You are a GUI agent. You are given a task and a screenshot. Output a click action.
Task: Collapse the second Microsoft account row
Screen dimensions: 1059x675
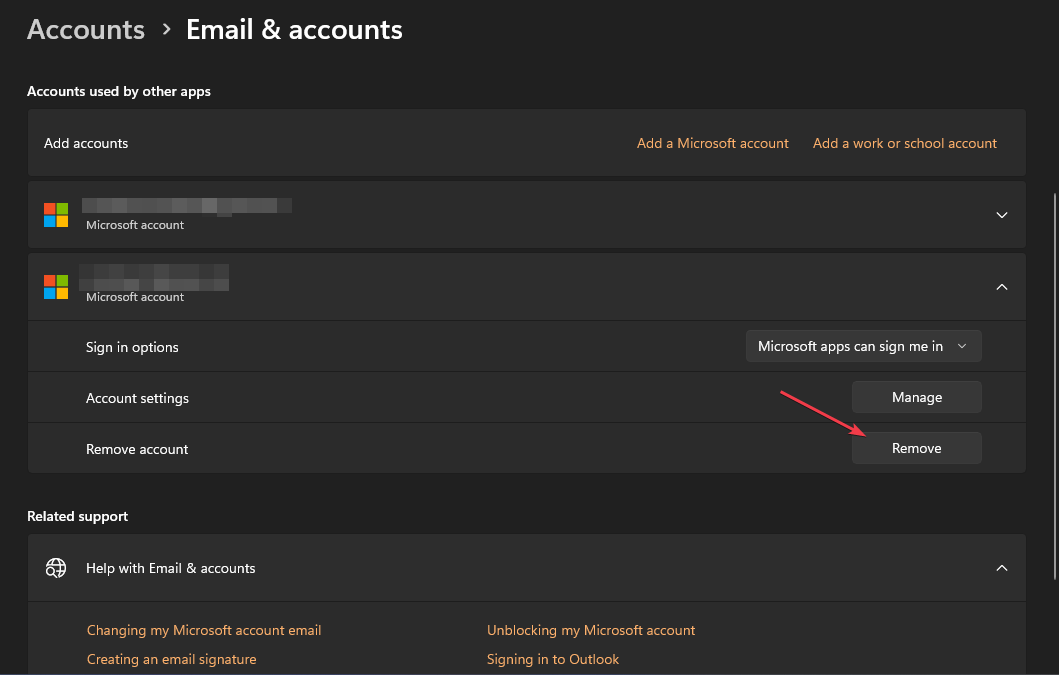(x=1002, y=287)
